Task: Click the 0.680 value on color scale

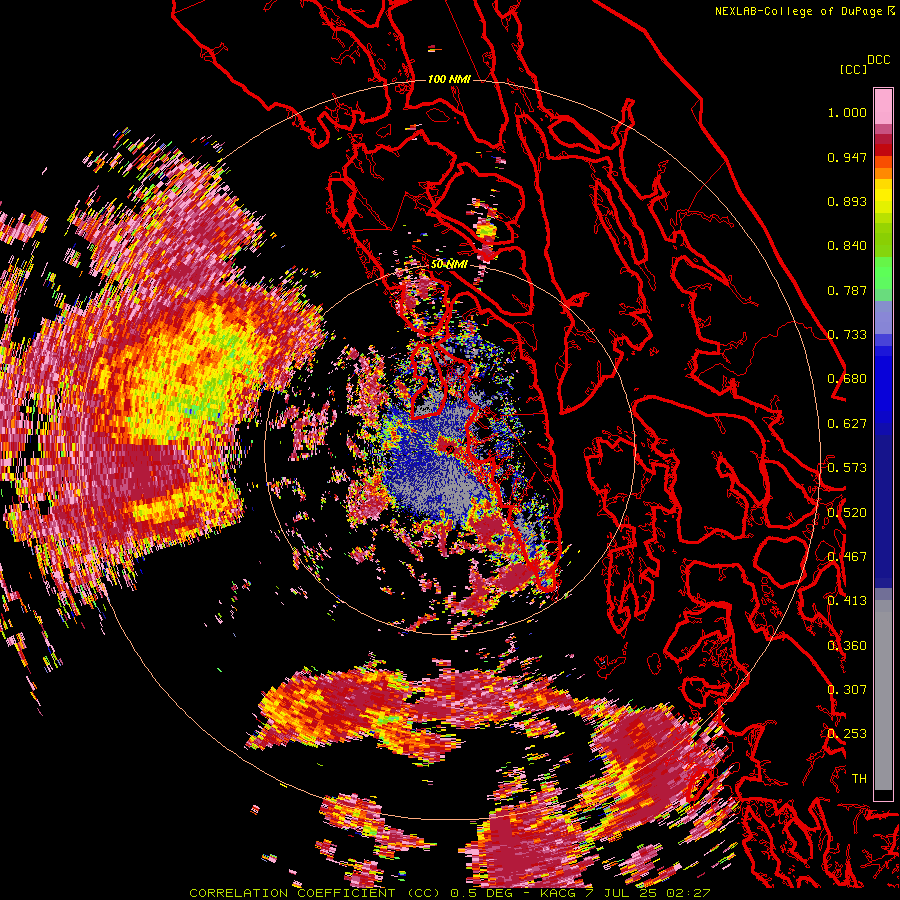Action: [x=847, y=379]
